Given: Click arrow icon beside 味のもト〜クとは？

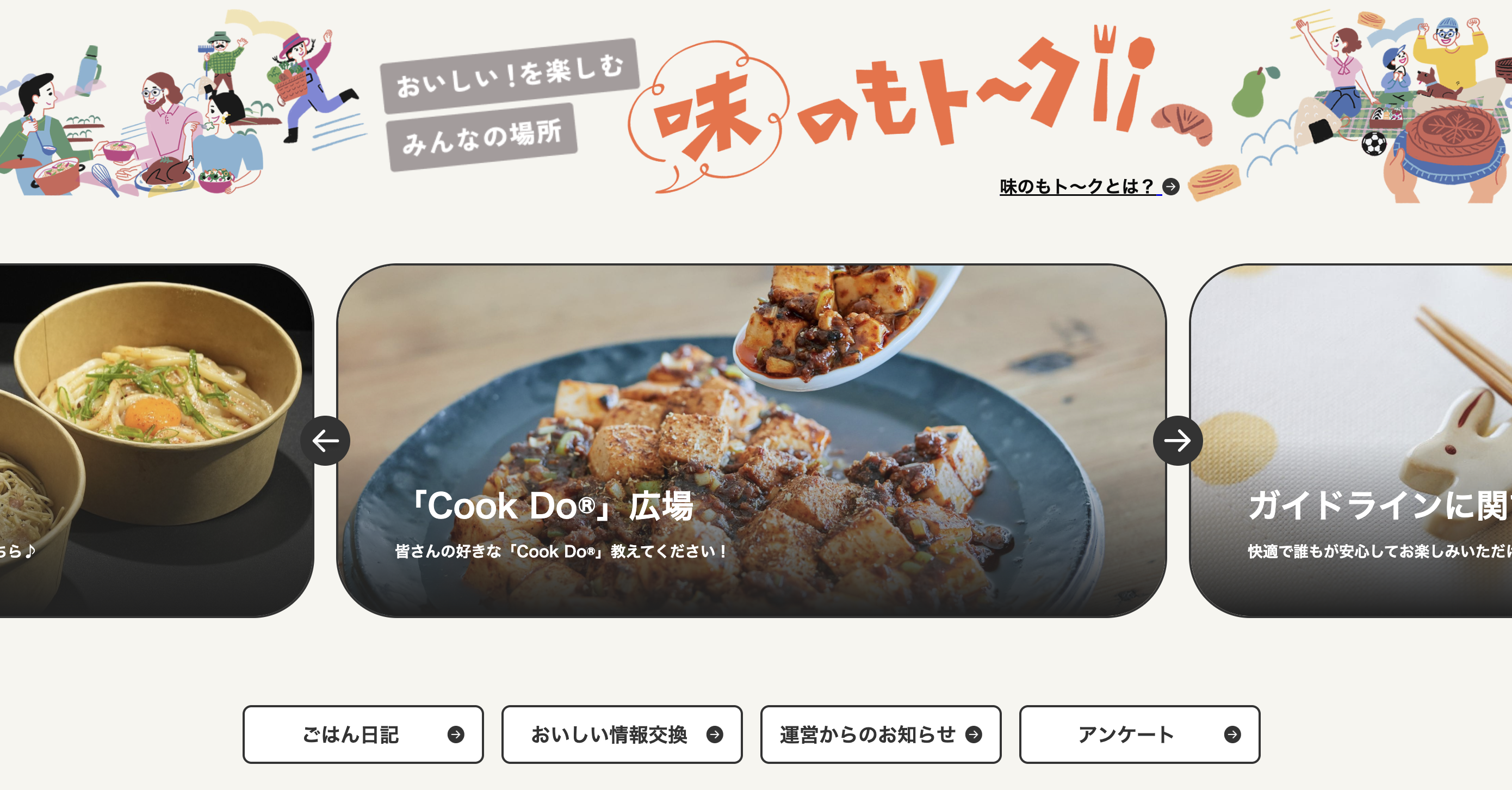Looking at the screenshot, I should pos(1171,187).
